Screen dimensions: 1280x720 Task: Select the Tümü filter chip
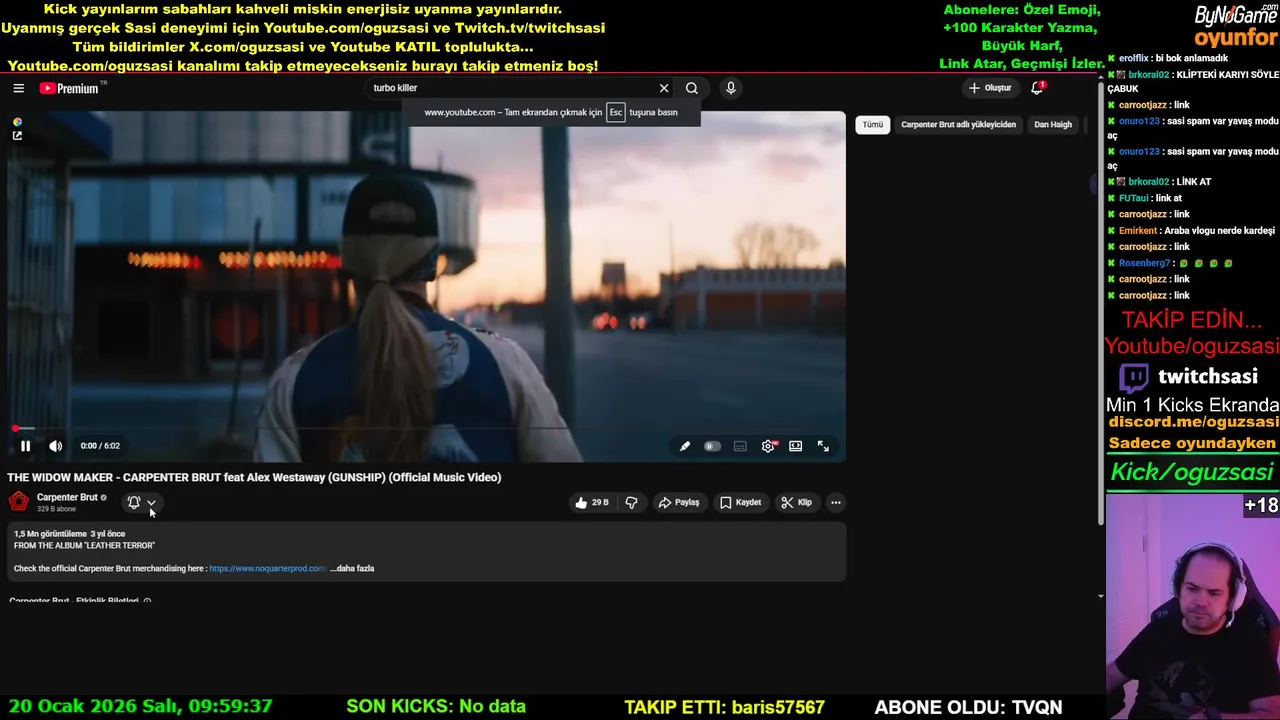click(x=873, y=125)
